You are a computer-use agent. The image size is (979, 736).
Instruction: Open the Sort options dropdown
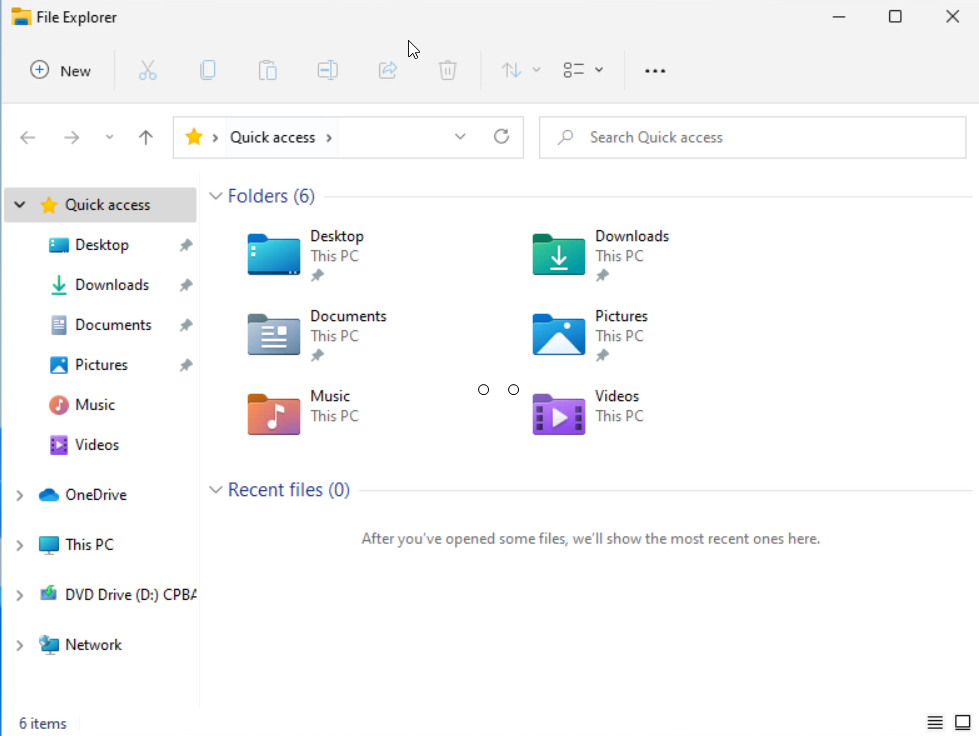point(521,70)
